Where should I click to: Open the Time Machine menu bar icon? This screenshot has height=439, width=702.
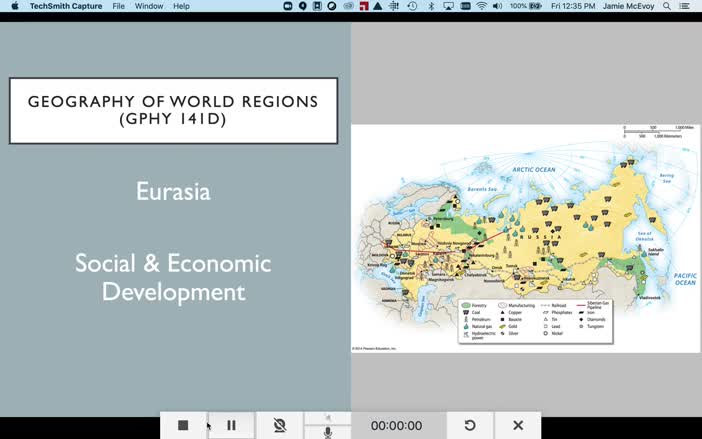pos(412,6)
